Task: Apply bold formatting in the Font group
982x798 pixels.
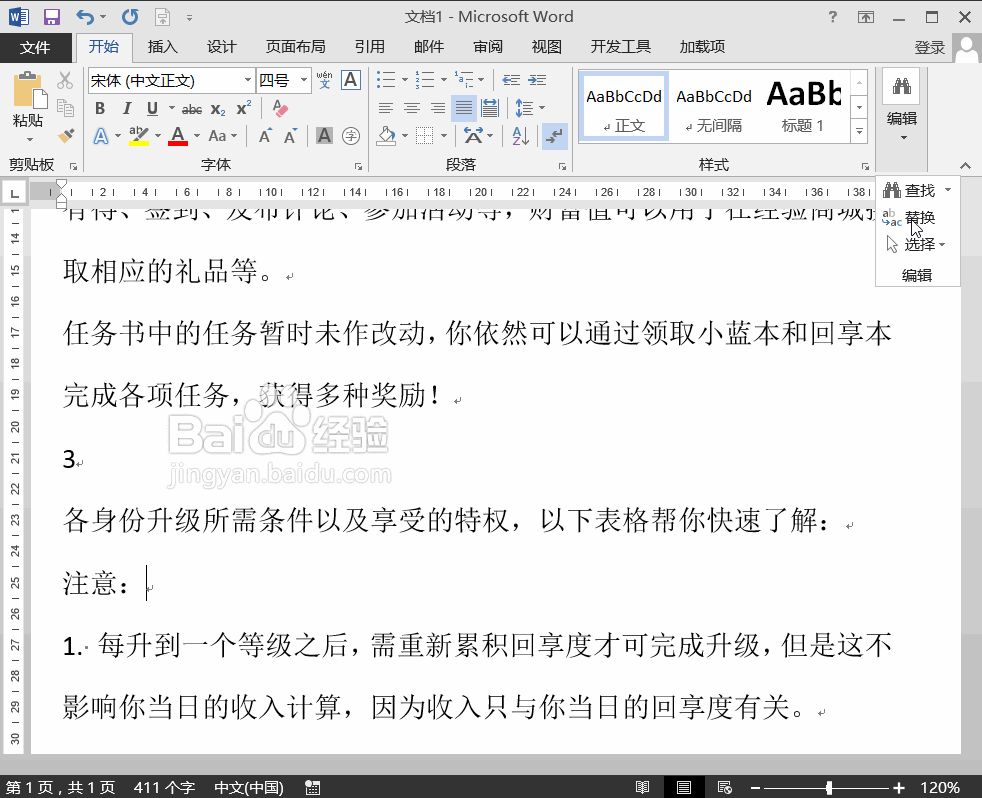Action: click(100, 107)
